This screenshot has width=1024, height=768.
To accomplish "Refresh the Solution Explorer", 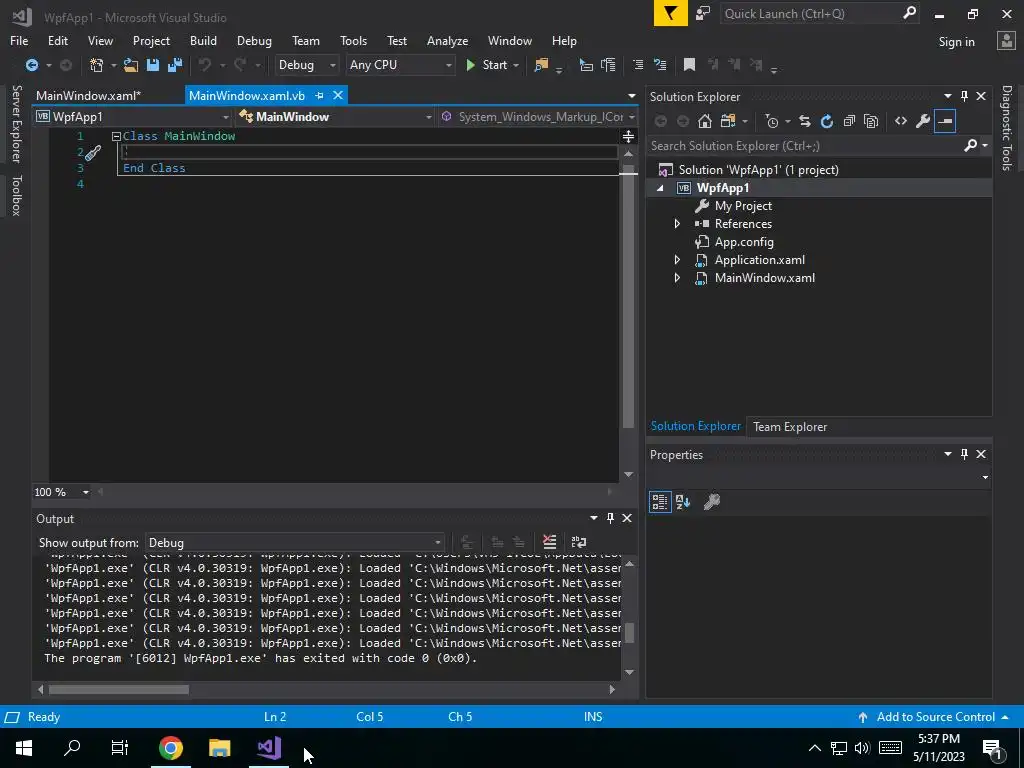I will [827, 121].
